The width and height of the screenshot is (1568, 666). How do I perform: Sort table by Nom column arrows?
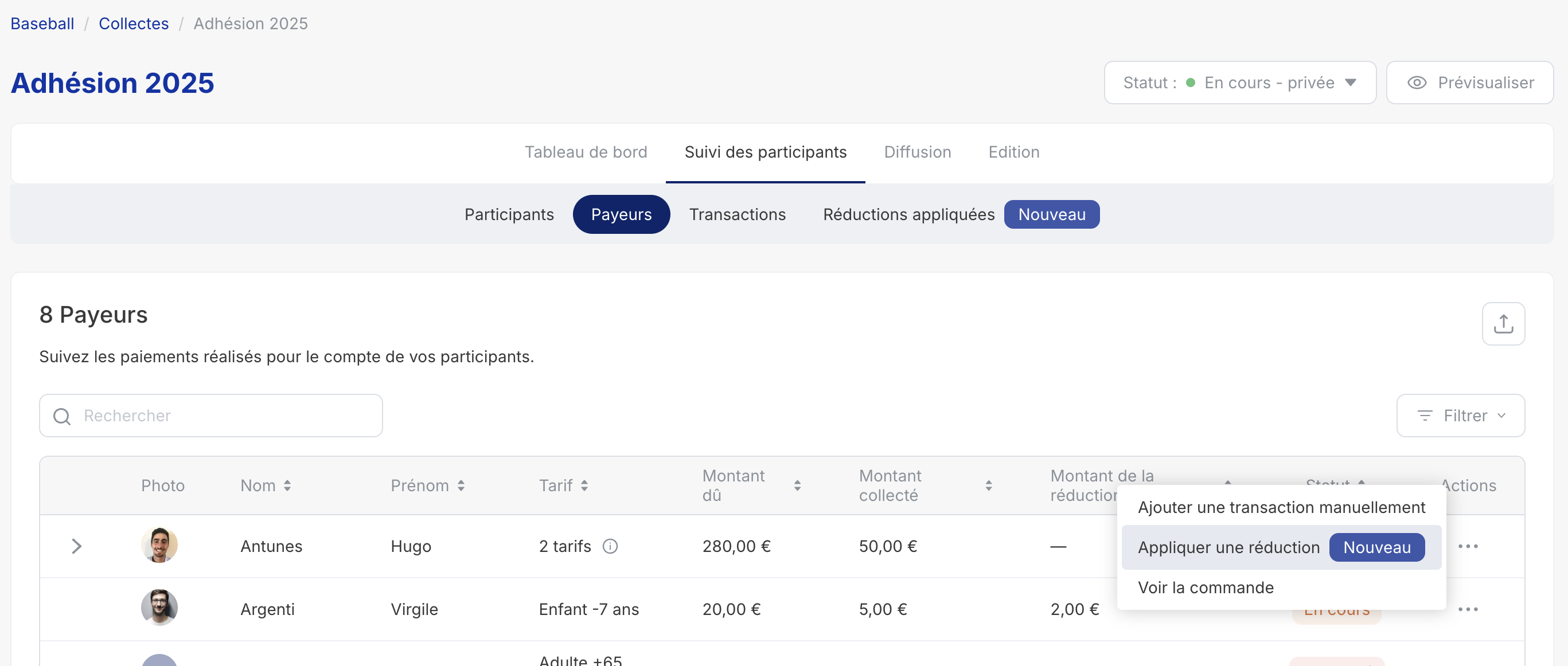(x=287, y=485)
